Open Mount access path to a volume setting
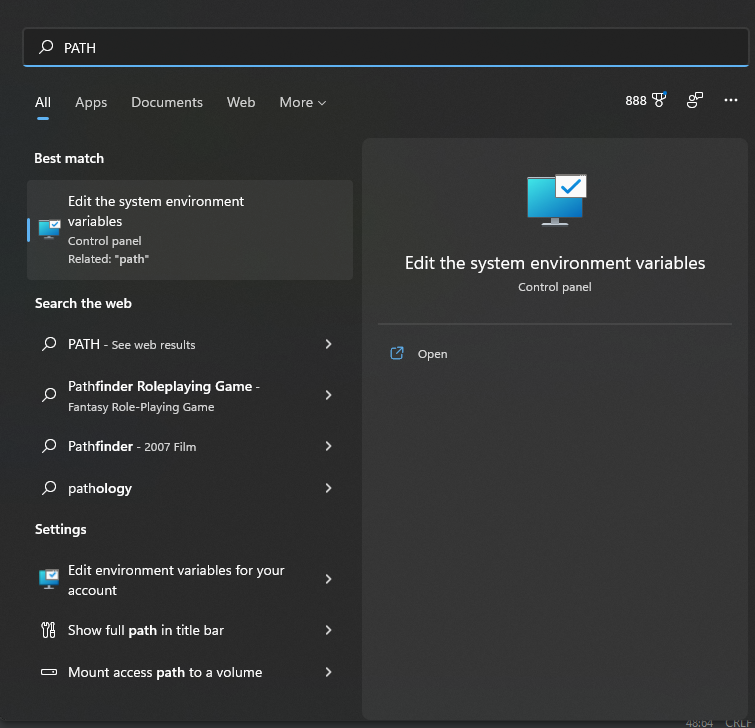Screen dimensions: 755x728 190,672
